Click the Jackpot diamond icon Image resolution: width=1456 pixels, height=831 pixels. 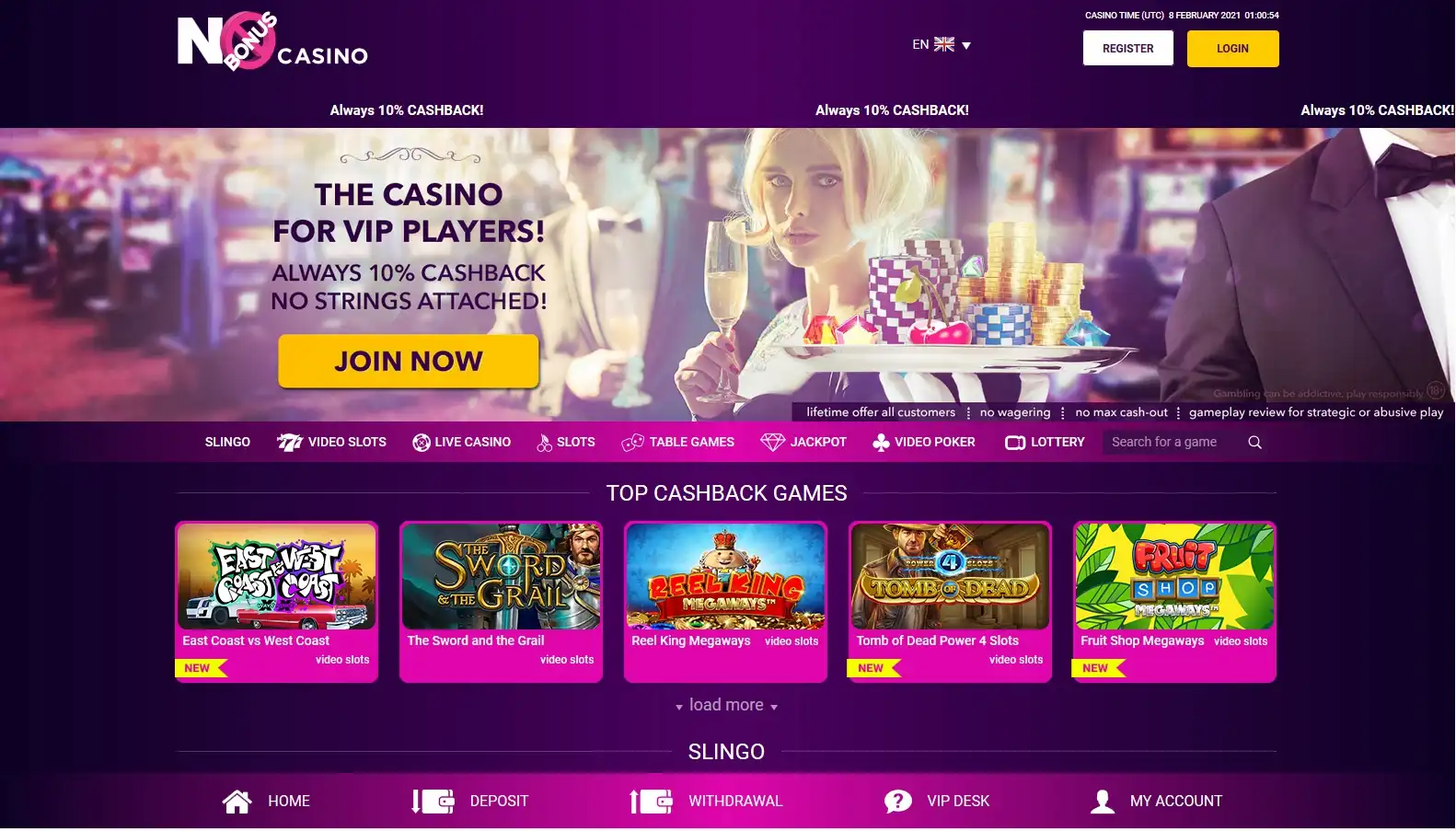(772, 443)
